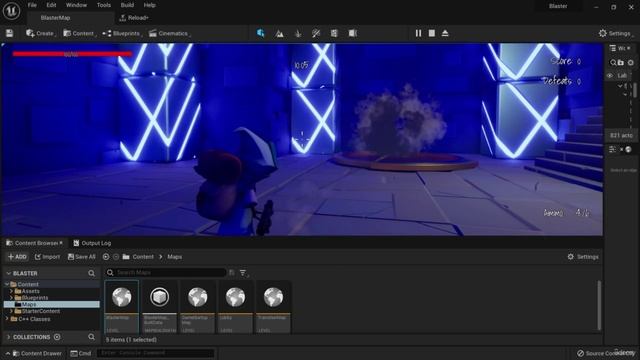Open the File menu
Viewport: 640px width, 360px height.
[32, 5]
